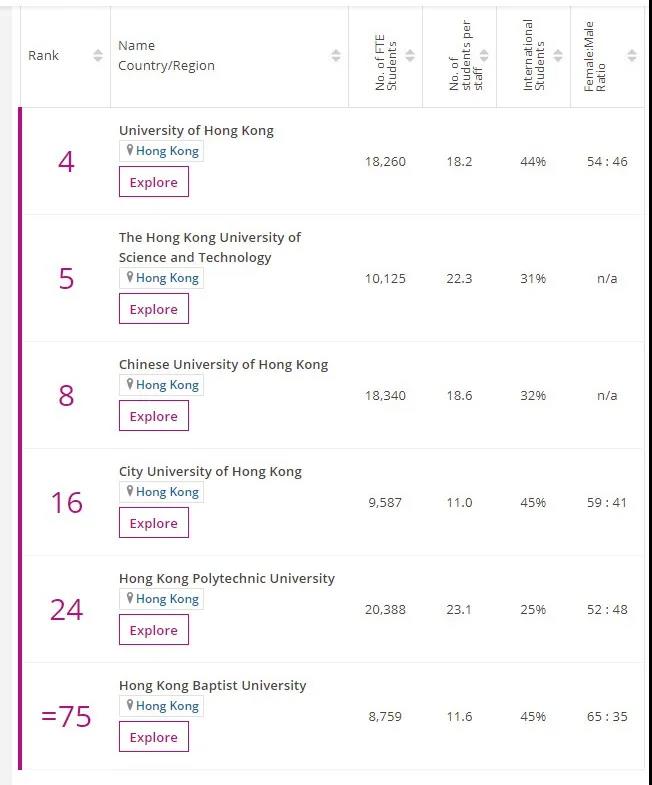Open Hong Kong Polytechnic University link
Image resolution: width=652 pixels, height=785 pixels.
pos(227,578)
